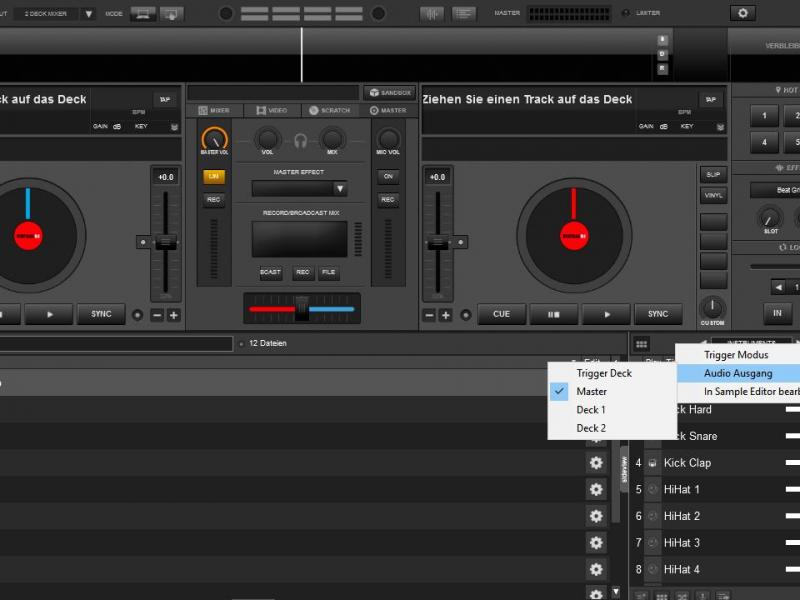Click the Sandbox cube button
800x600 pixels.
[x=390, y=92]
